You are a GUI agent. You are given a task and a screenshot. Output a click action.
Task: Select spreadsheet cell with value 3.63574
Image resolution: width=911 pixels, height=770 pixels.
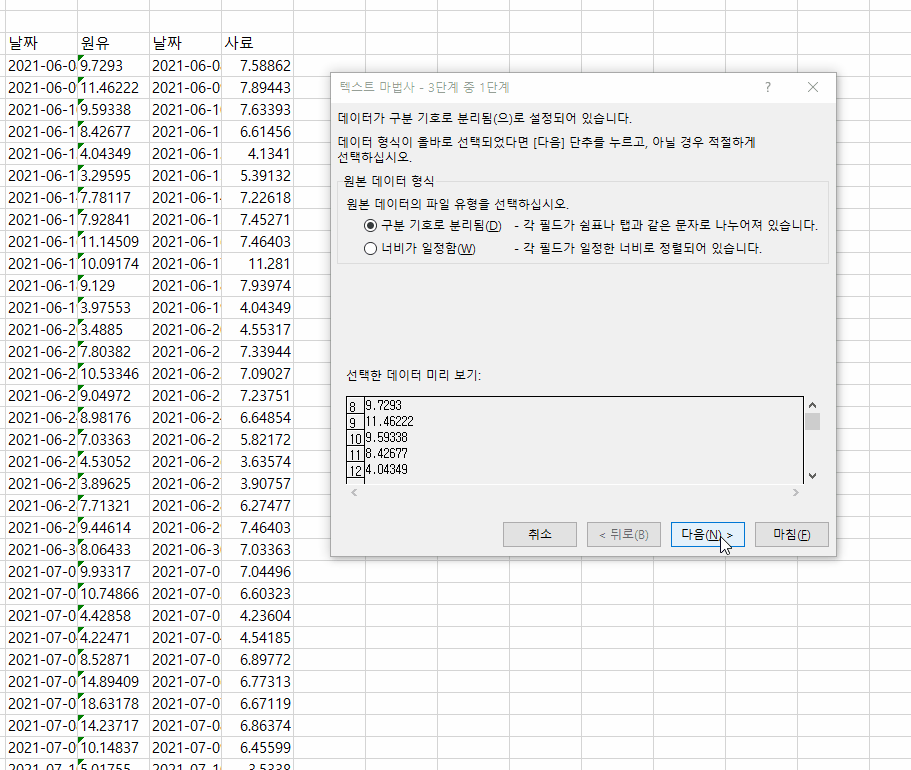[257, 461]
